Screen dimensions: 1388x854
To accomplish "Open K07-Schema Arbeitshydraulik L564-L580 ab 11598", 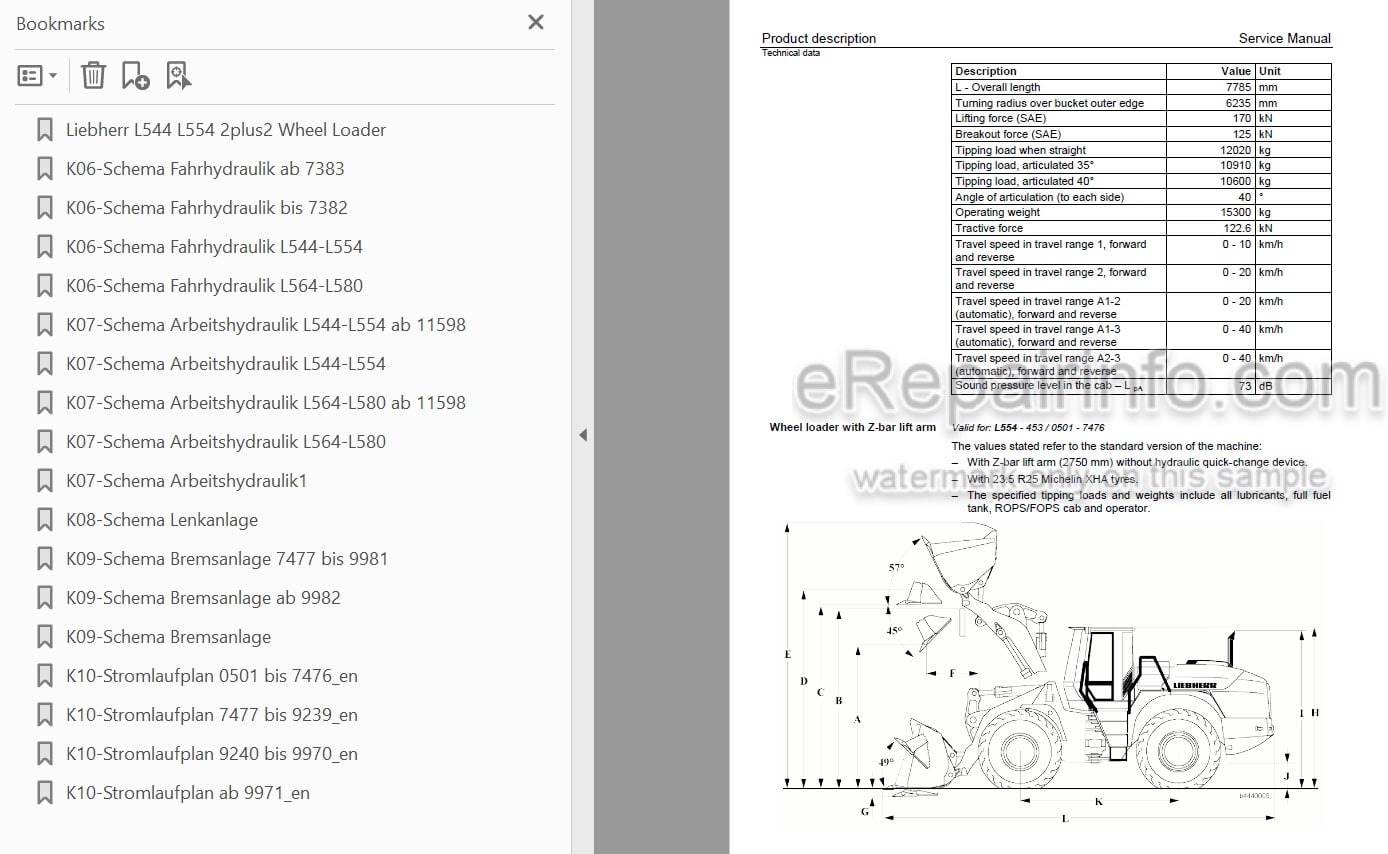I will click(x=266, y=403).
